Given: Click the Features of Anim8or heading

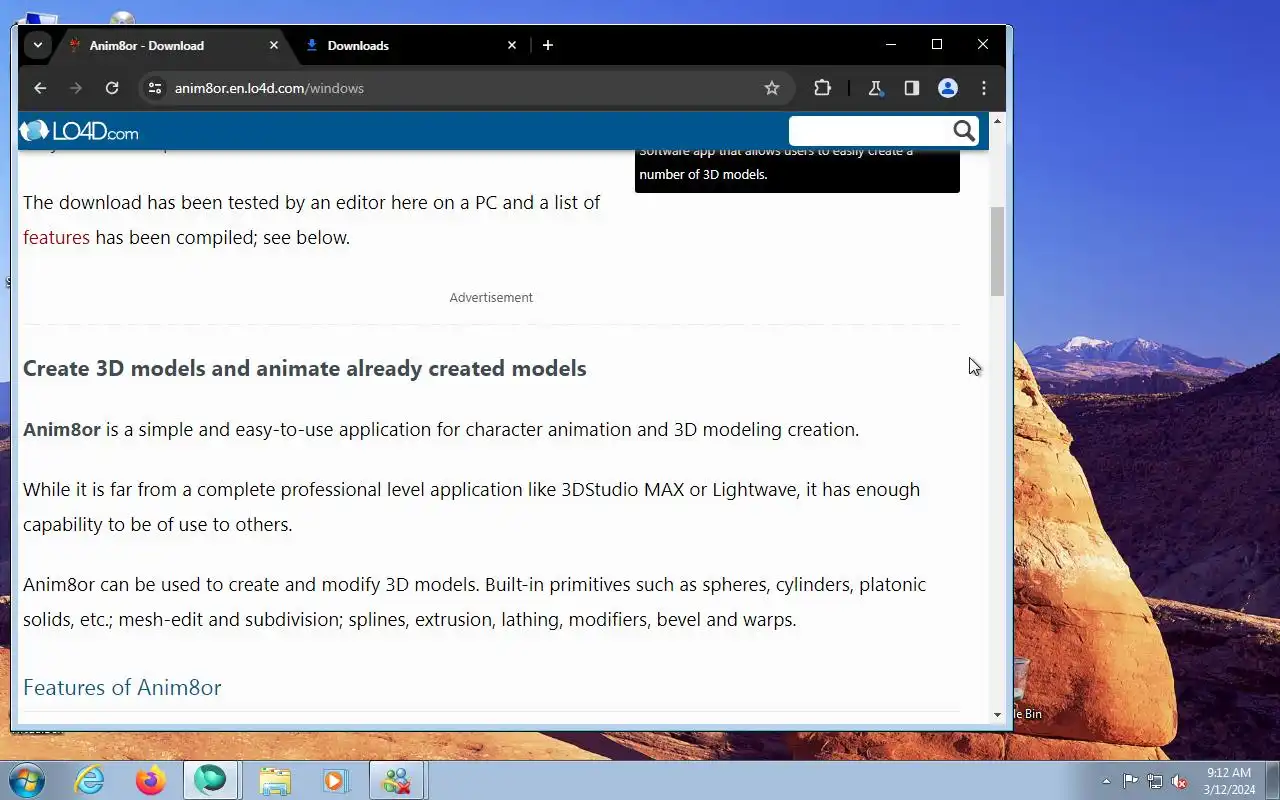Looking at the screenshot, I should point(122,687).
